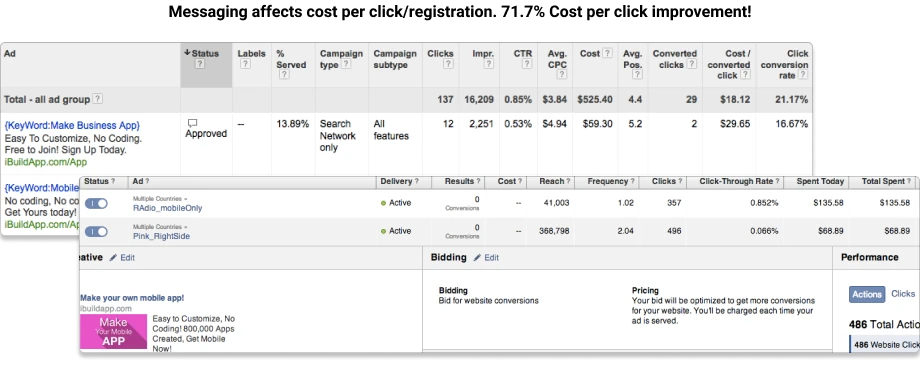Open help icon beside Converted clicks header
Viewport: 920px width, 380px height.
(691, 65)
